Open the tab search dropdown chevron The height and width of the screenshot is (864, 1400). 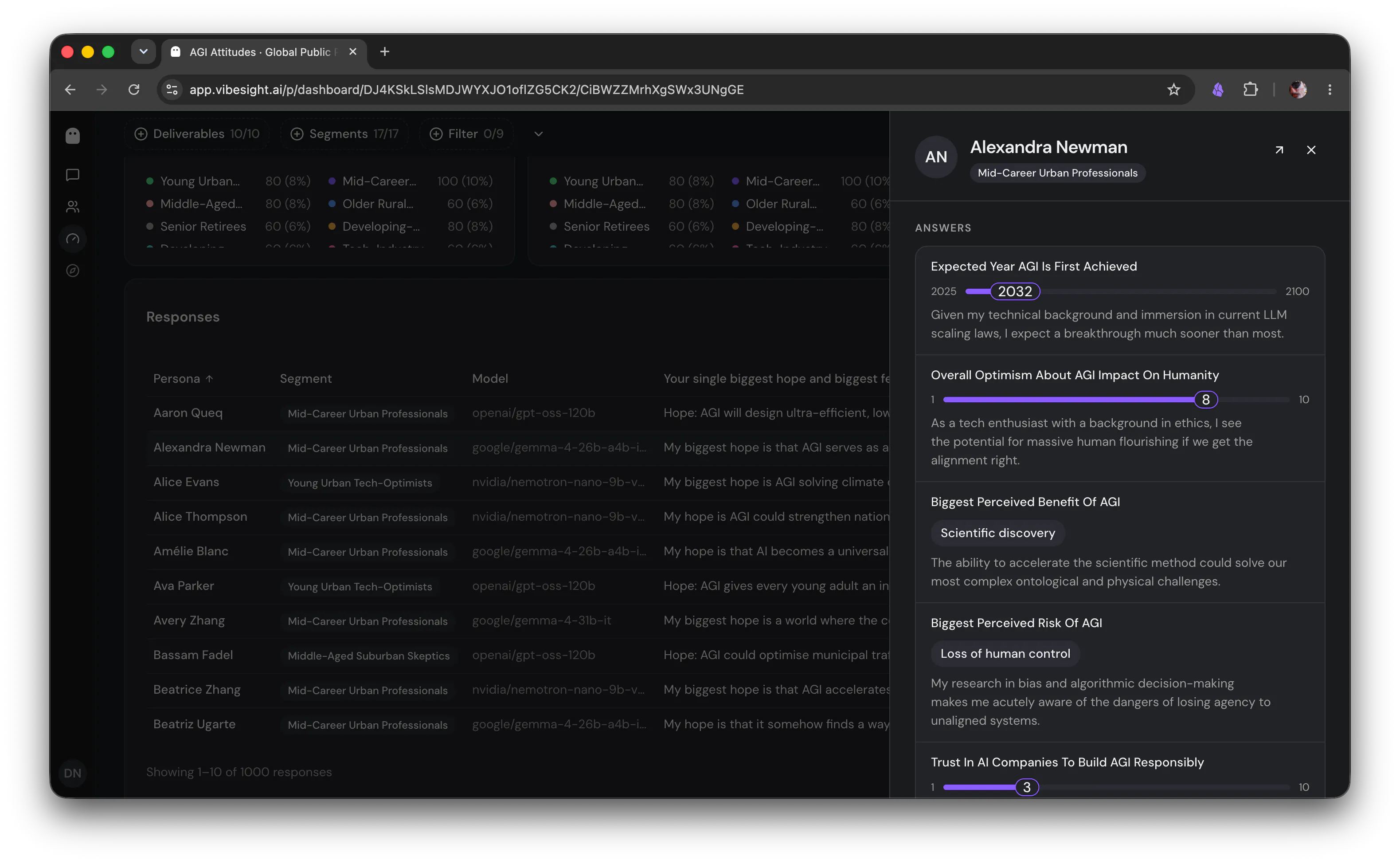143,51
